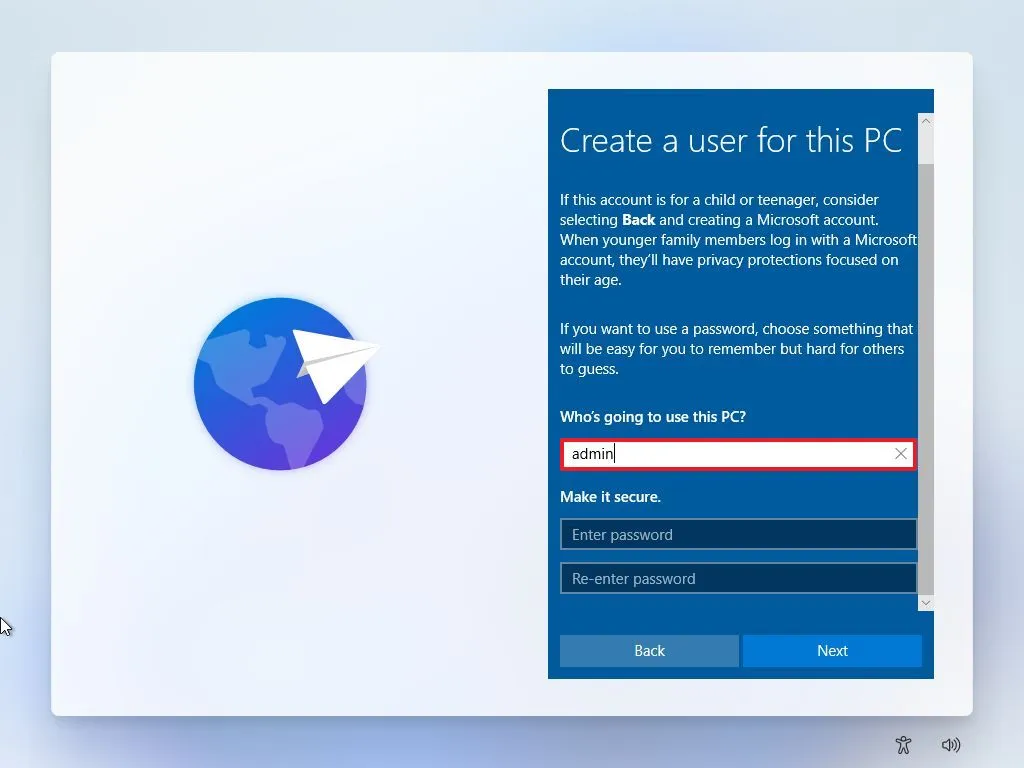Select the Who's going to use label
This screenshot has width=1024, height=768.
pyautogui.click(x=652, y=417)
